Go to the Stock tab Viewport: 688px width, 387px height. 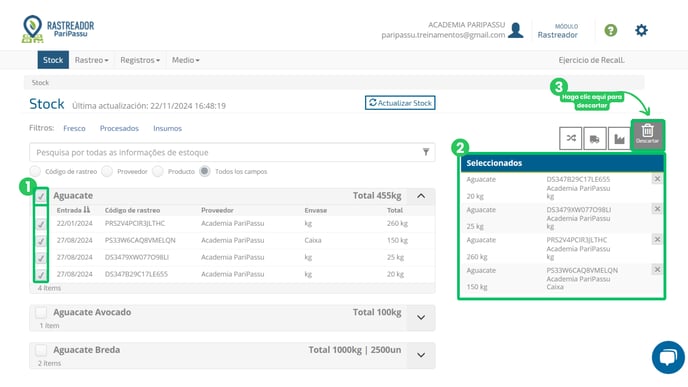53,60
